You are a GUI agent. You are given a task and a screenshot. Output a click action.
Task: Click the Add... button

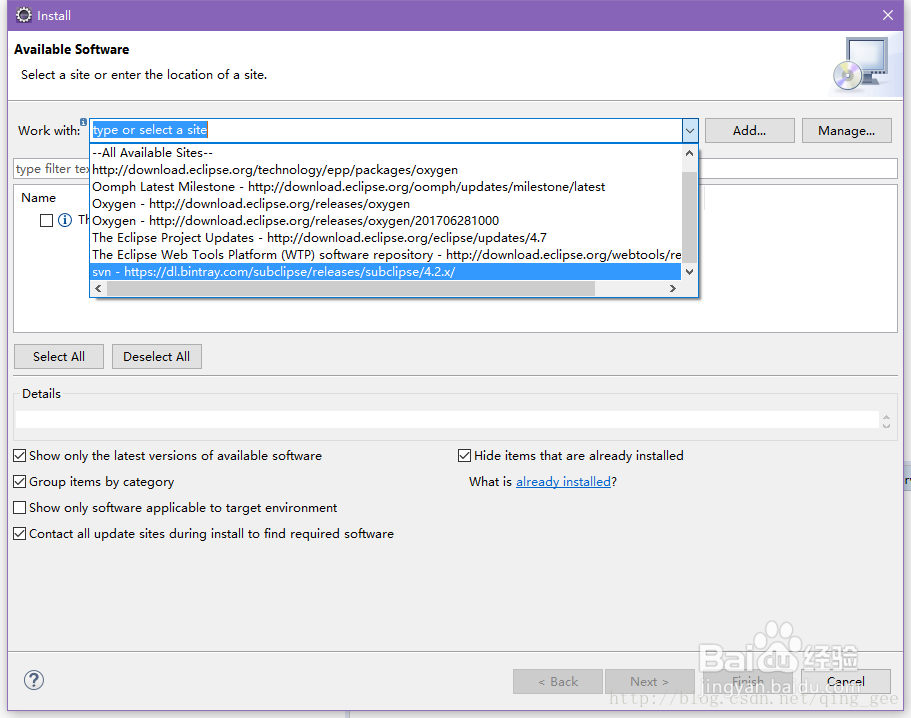coord(749,131)
